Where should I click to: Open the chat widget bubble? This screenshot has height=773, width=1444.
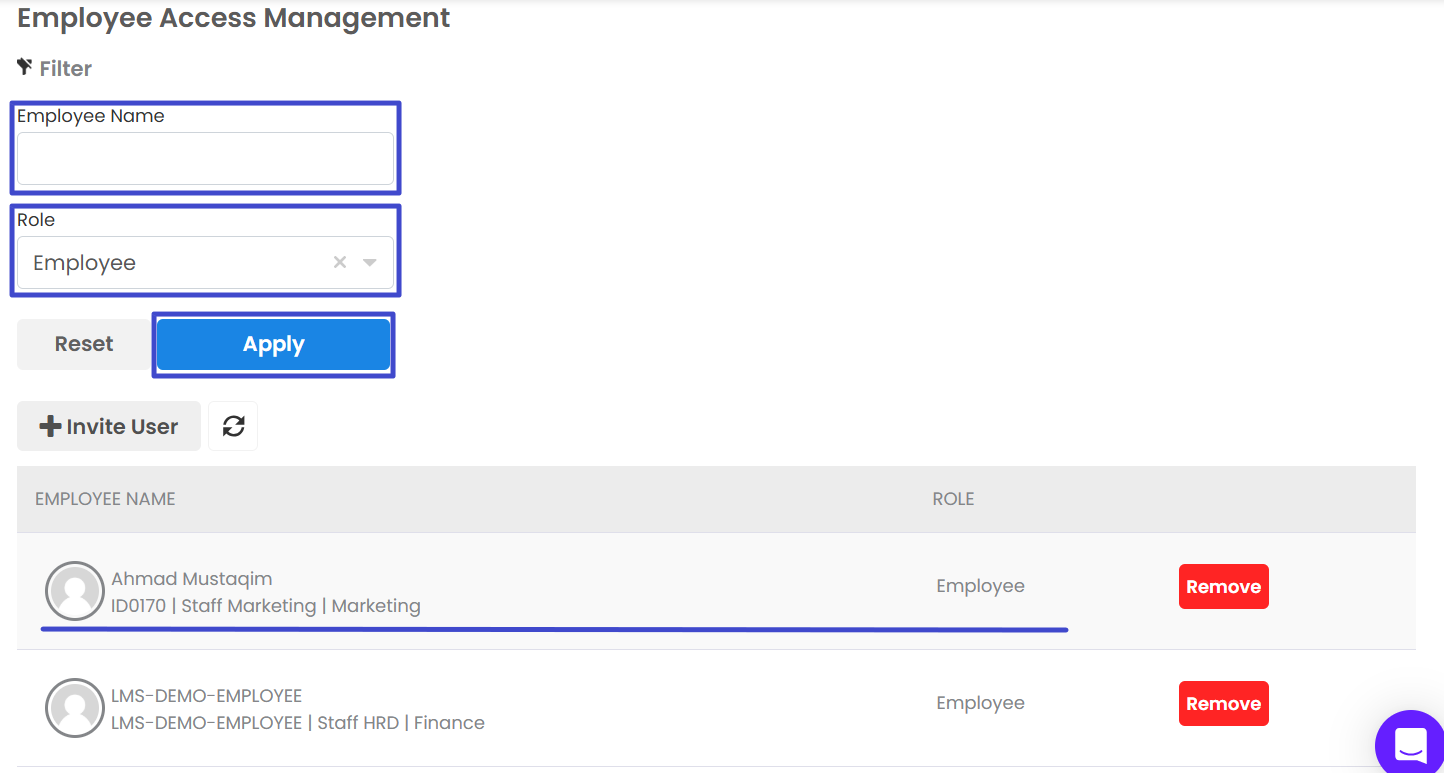[x=1410, y=744]
